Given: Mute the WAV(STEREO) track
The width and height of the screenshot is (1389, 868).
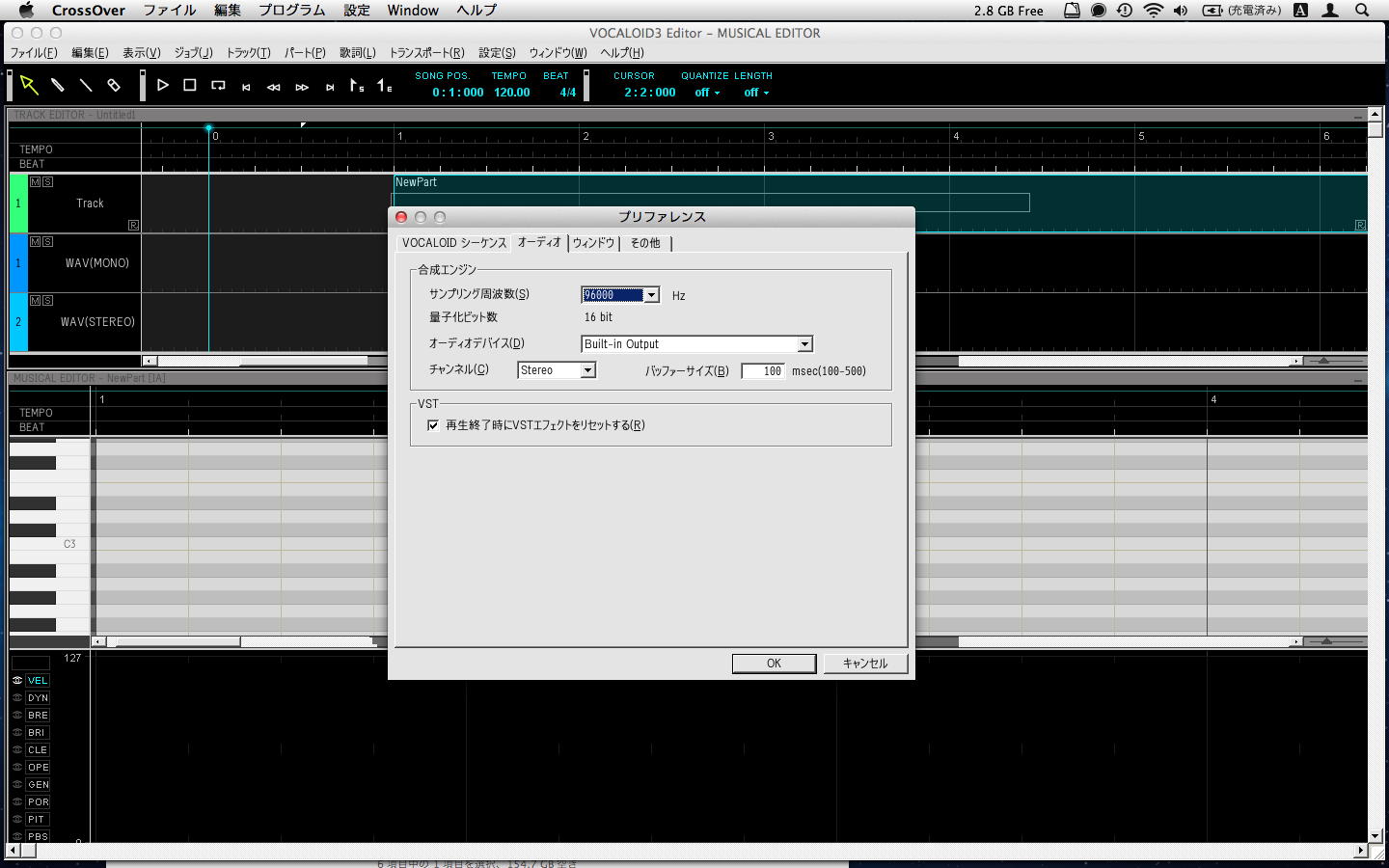Looking at the screenshot, I should point(36,300).
